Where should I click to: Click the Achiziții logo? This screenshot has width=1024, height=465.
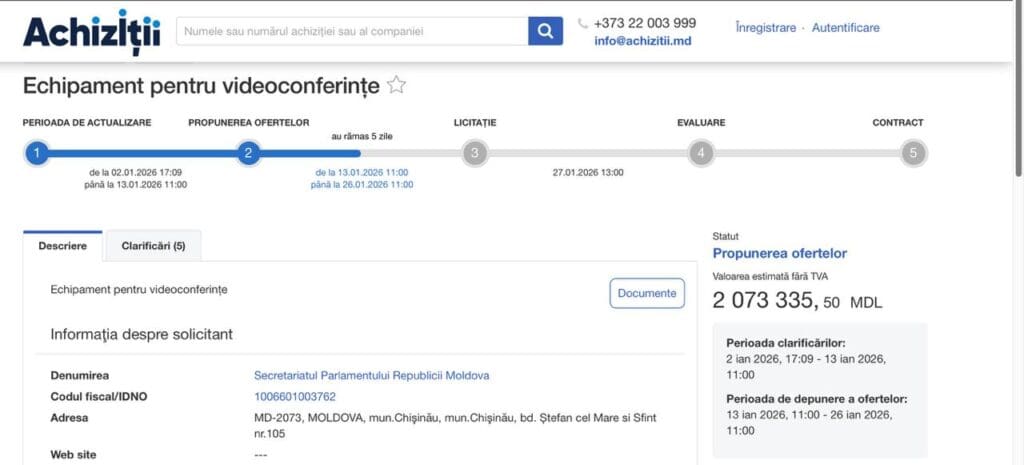click(91, 32)
